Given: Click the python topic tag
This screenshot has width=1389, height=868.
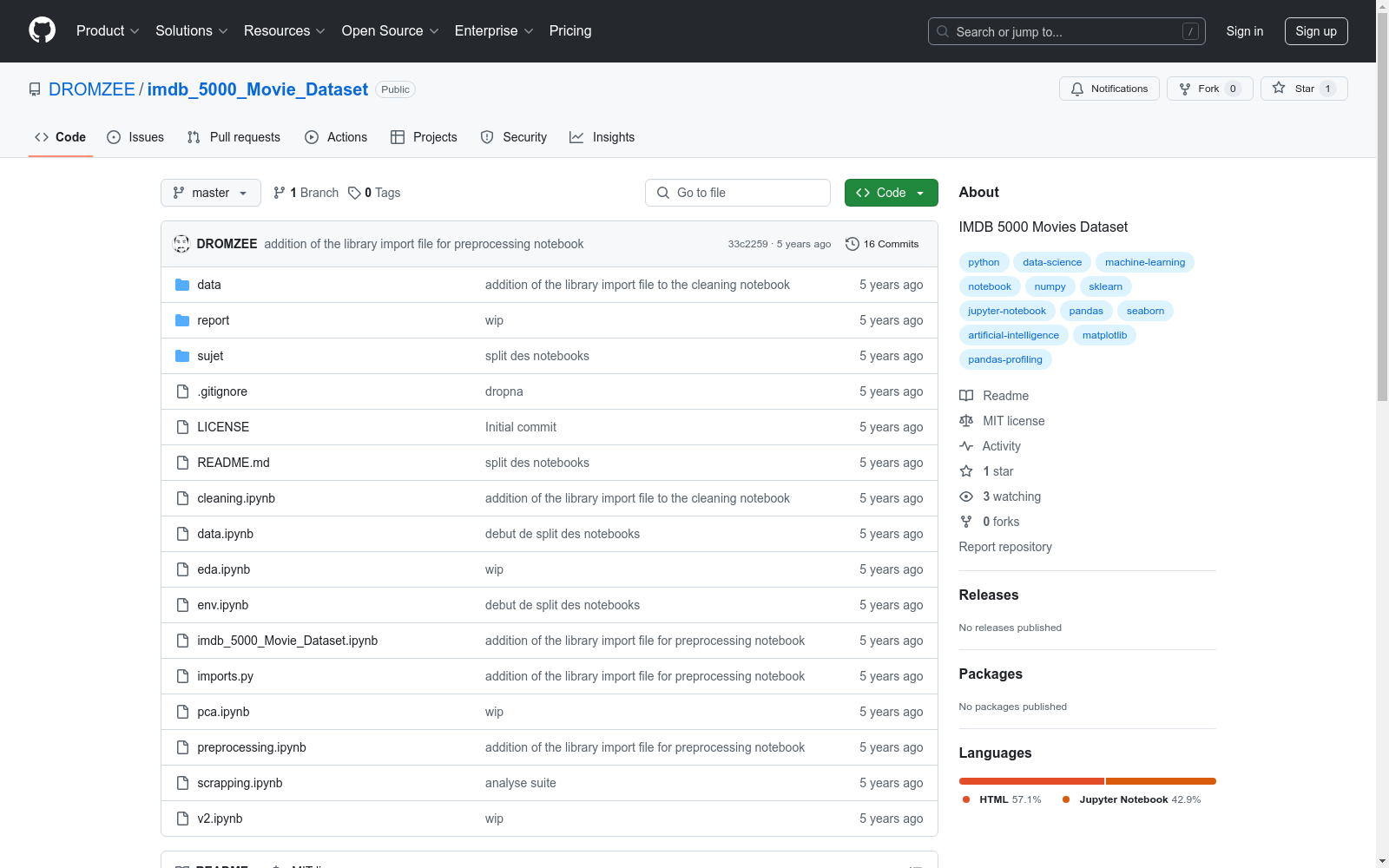Looking at the screenshot, I should tap(984, 262).
